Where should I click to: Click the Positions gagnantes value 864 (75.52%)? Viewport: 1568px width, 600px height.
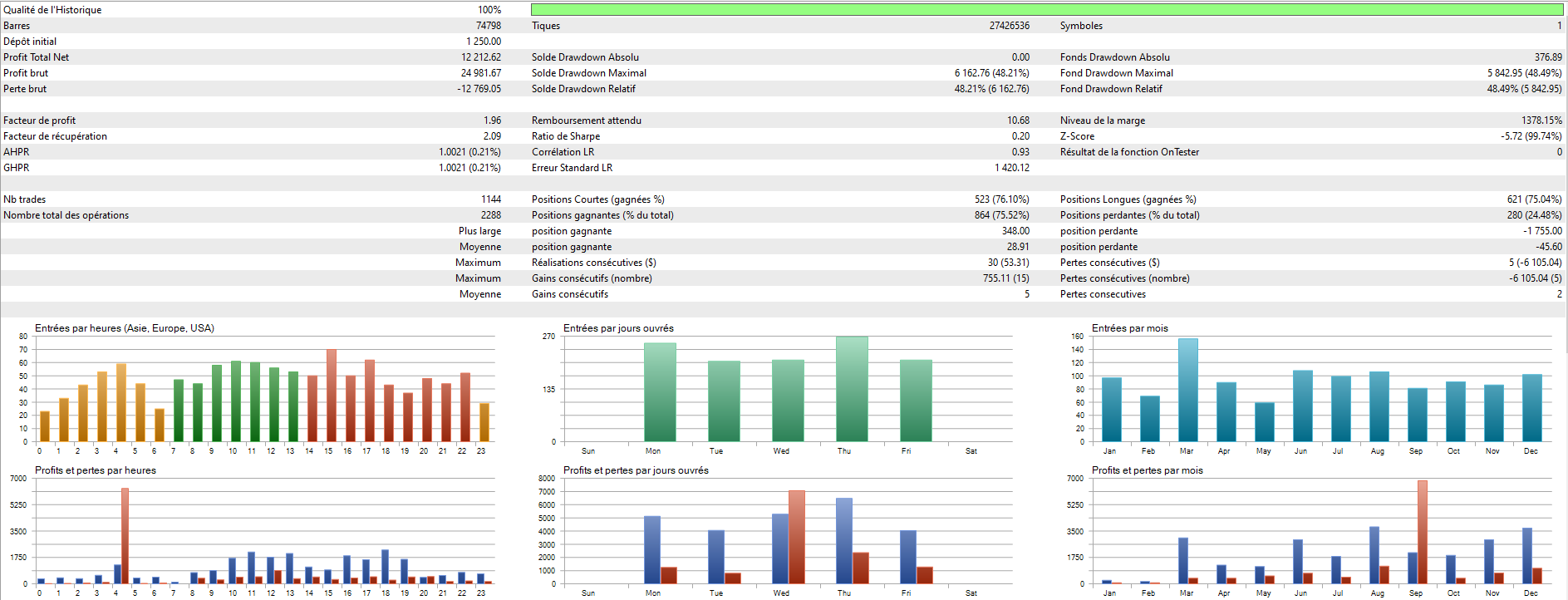coord(1002,215)
